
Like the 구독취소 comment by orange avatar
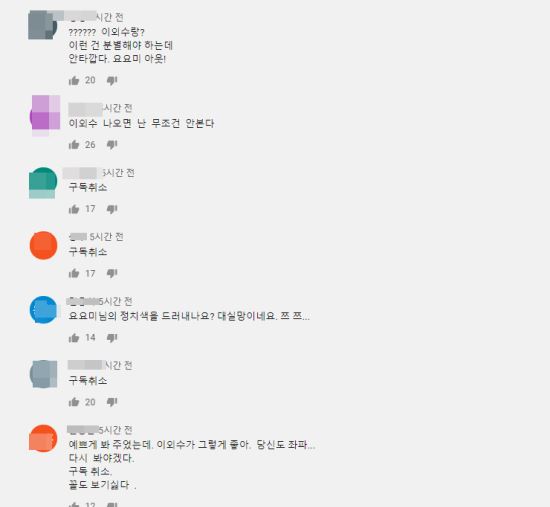74,273
